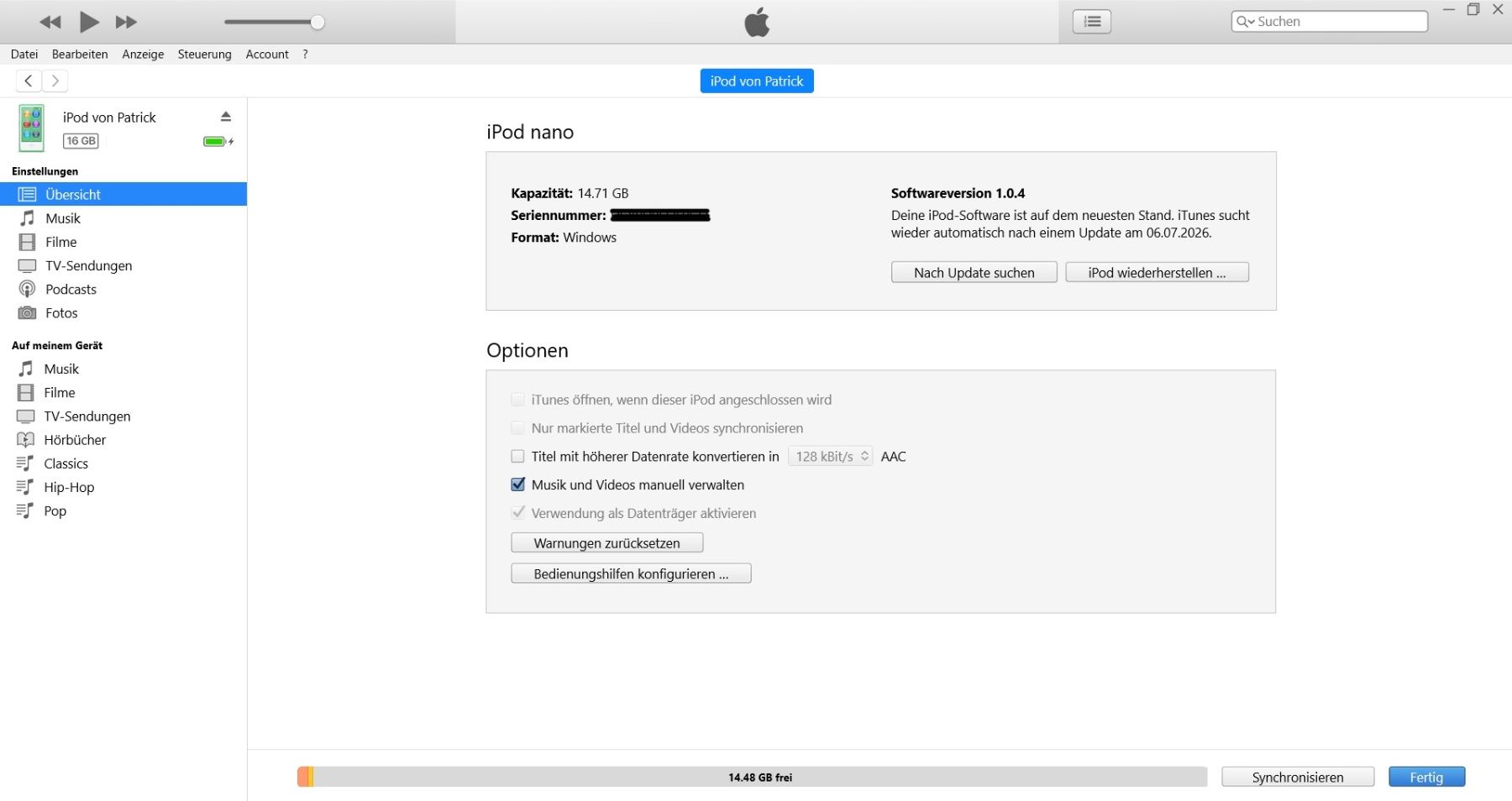Click Übersicht list icon in sidebar
Viewport: 1512px width, 801px height.
click(x=28, y=194)
